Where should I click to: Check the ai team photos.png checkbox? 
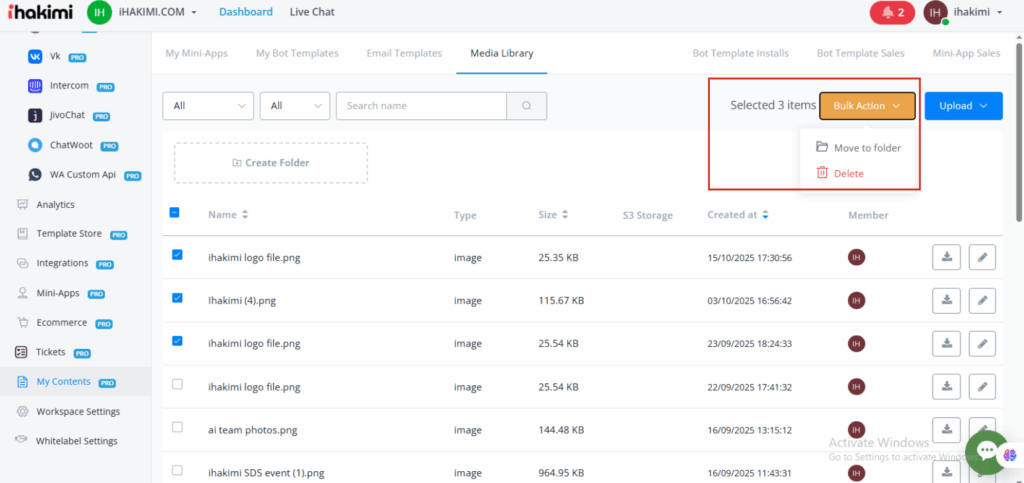(177, 427)
